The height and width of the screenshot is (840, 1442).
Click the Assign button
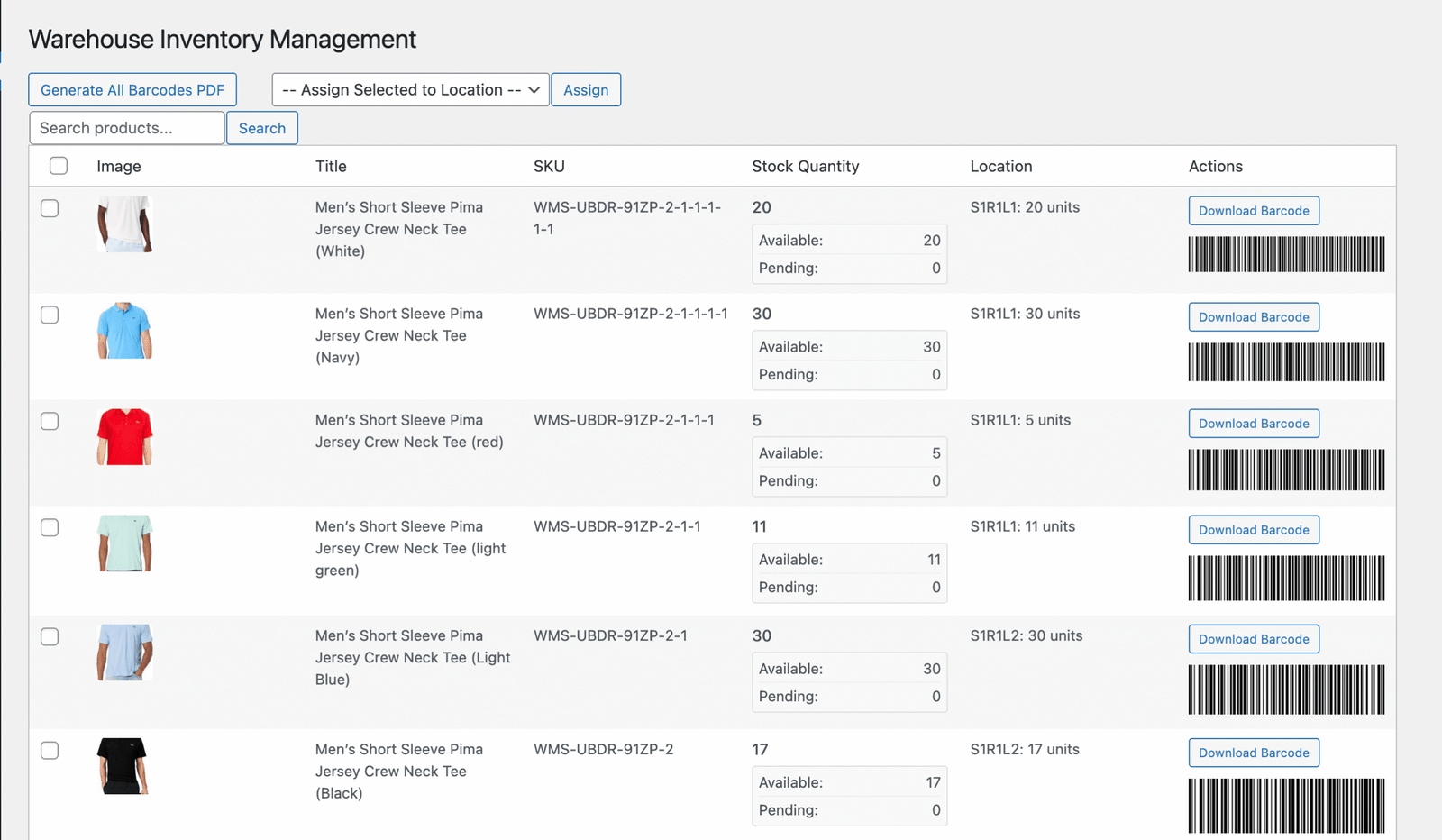[586, 89]
